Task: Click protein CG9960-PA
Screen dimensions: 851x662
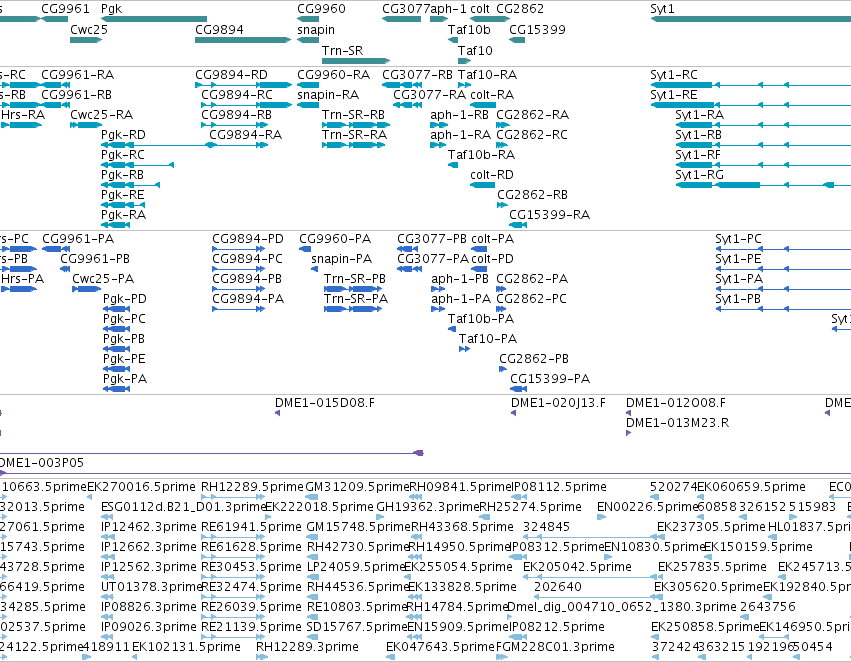Action: [335, 239]
